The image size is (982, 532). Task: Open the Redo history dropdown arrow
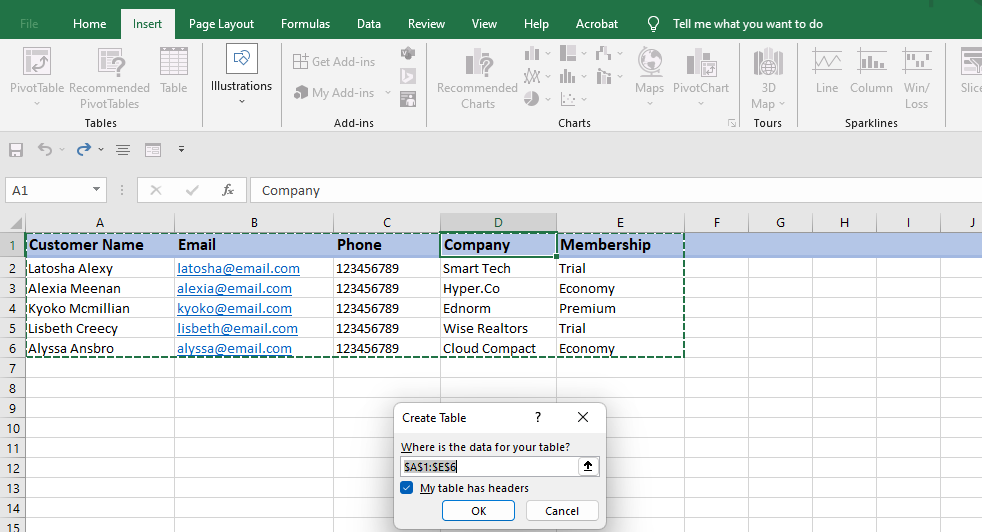101,150
